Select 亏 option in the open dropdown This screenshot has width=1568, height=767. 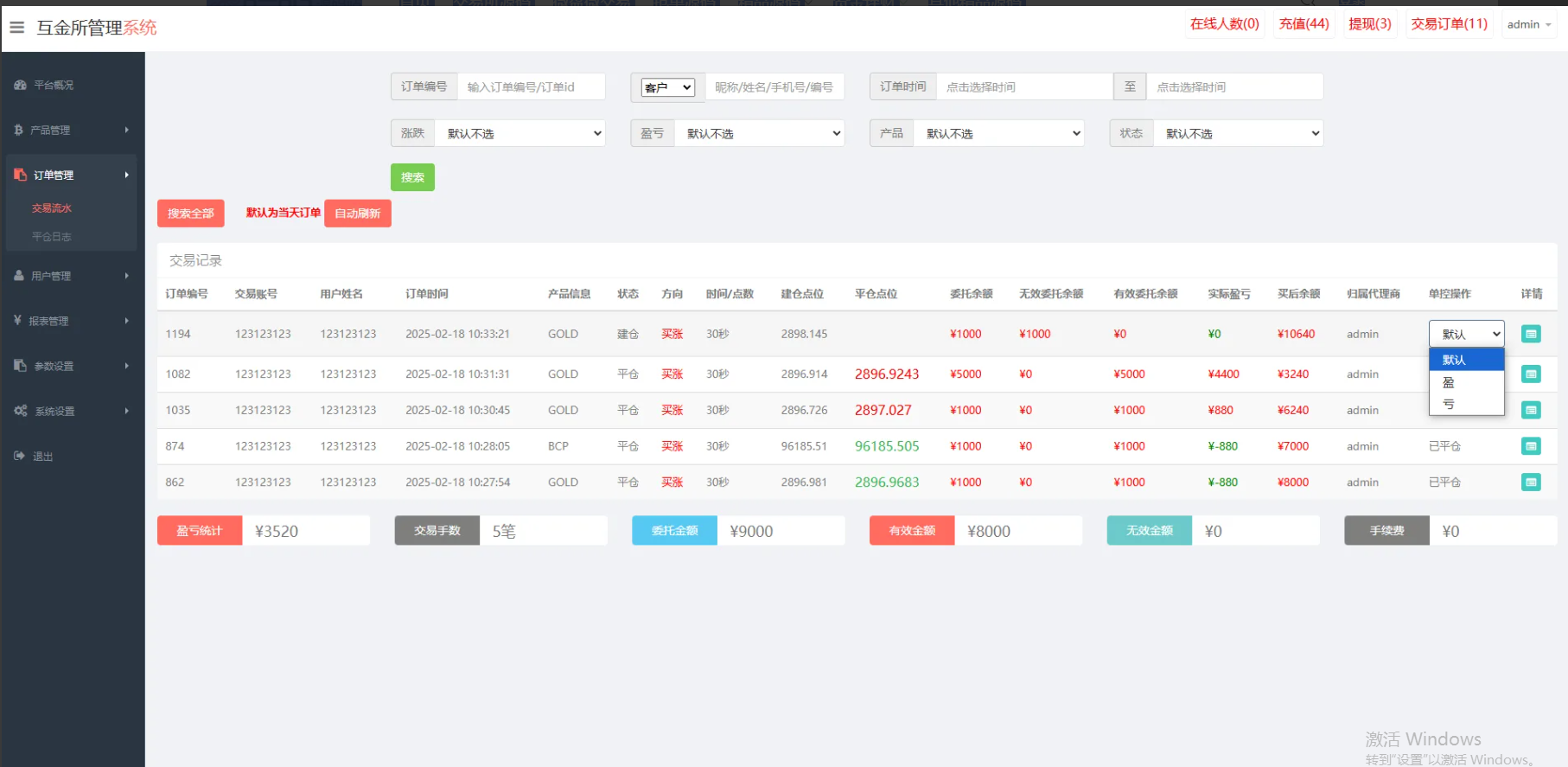click(x=1449, y=404)
